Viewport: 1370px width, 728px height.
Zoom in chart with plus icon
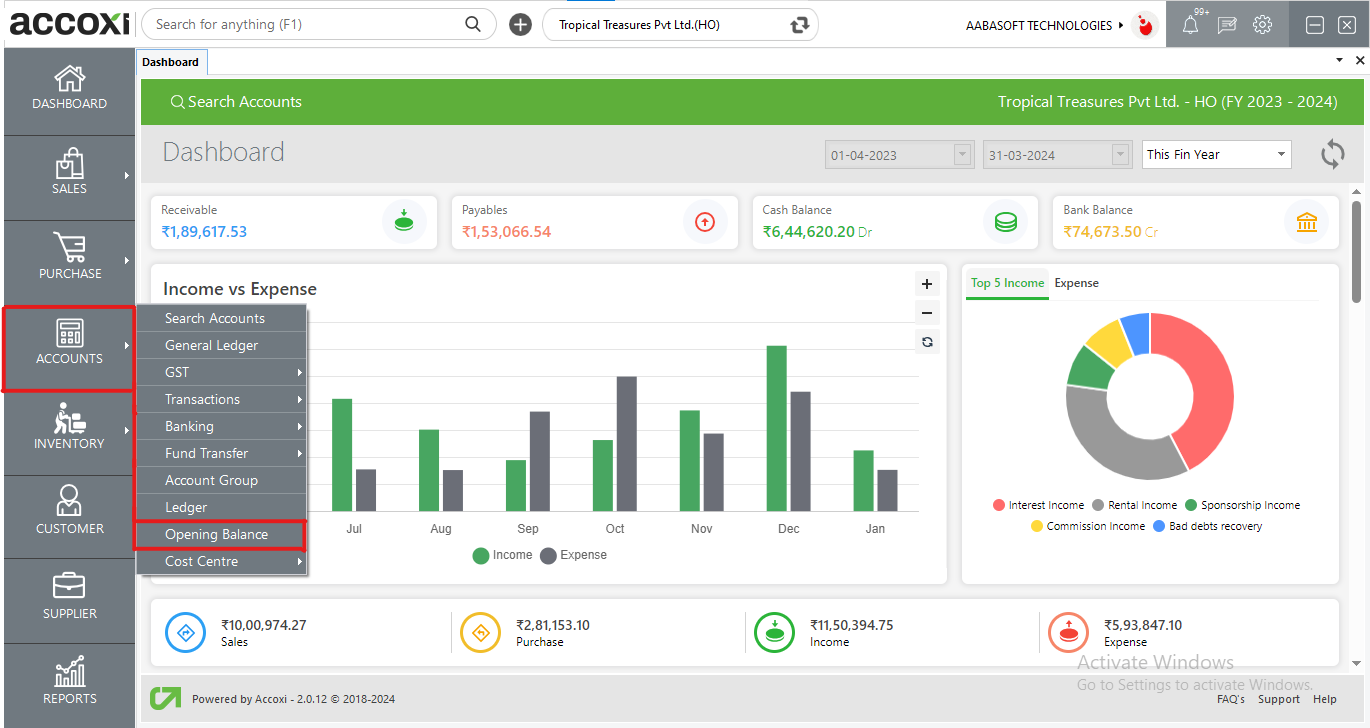pyautogui.click(x=927, y=284)
